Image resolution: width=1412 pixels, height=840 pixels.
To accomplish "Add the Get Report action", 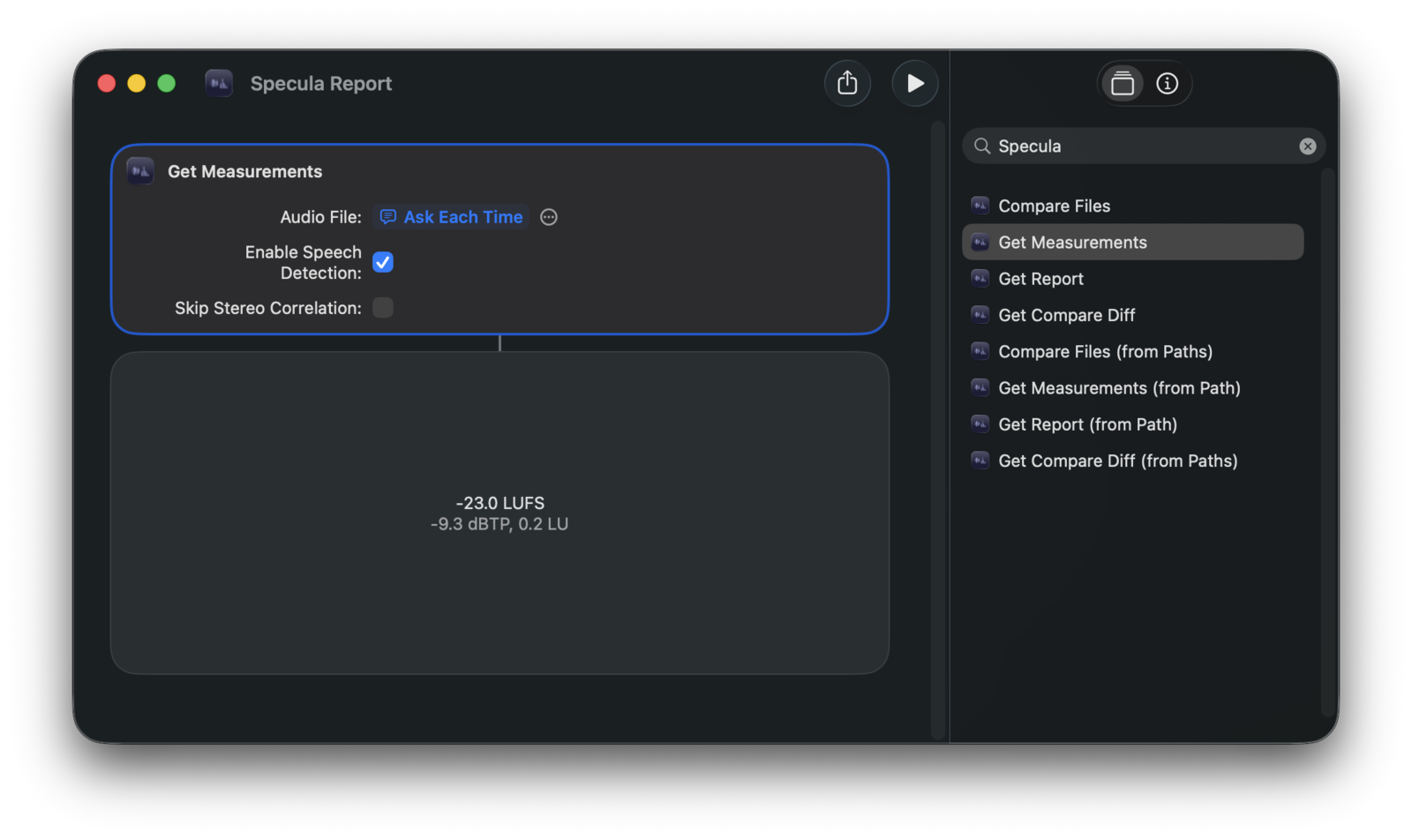I will click(1132, 279).
